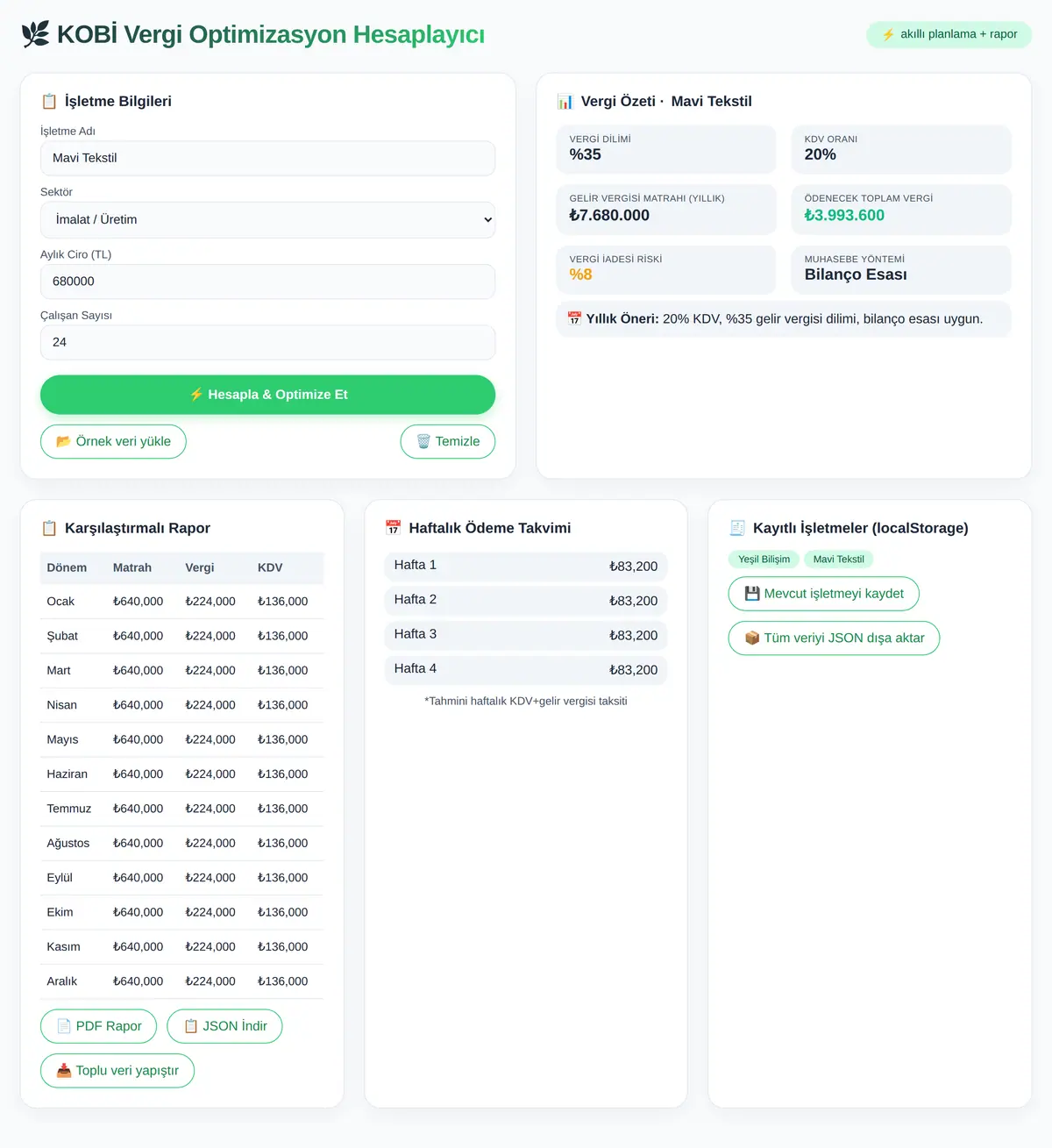Click the leaf logo icon in header
The height and width of the screenshot is (1148, 1052).
(36, 34)
